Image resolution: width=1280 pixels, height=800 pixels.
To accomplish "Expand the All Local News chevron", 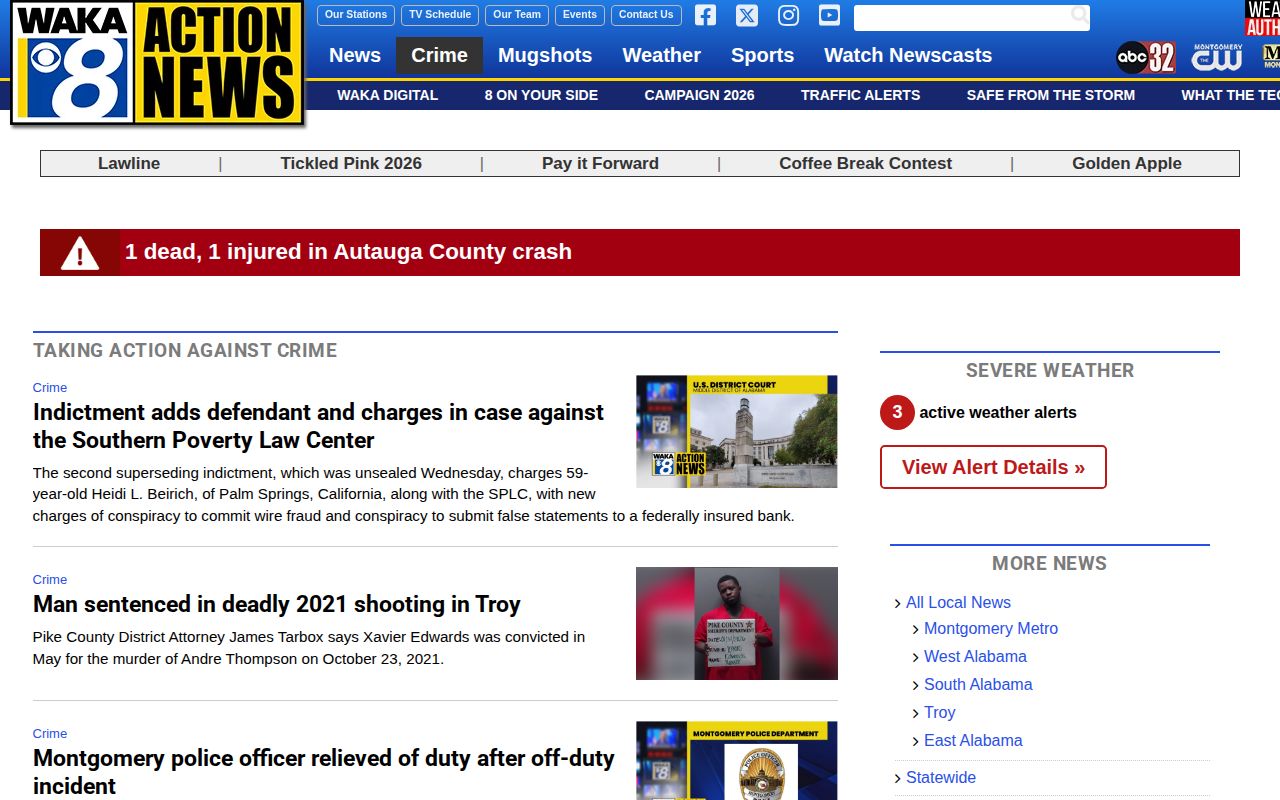I will pos(898,603).
